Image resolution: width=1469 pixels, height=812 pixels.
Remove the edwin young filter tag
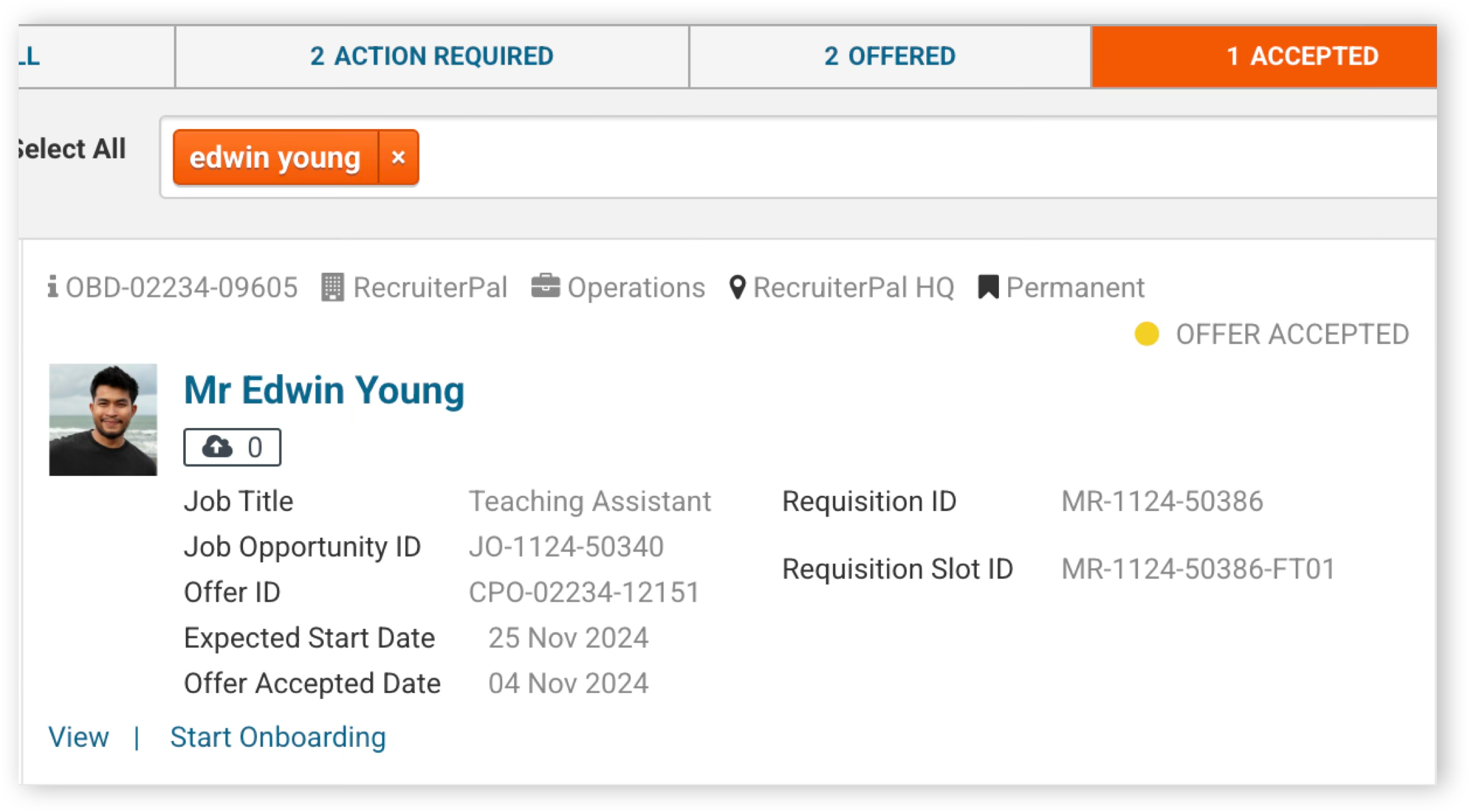coord(398,158)
